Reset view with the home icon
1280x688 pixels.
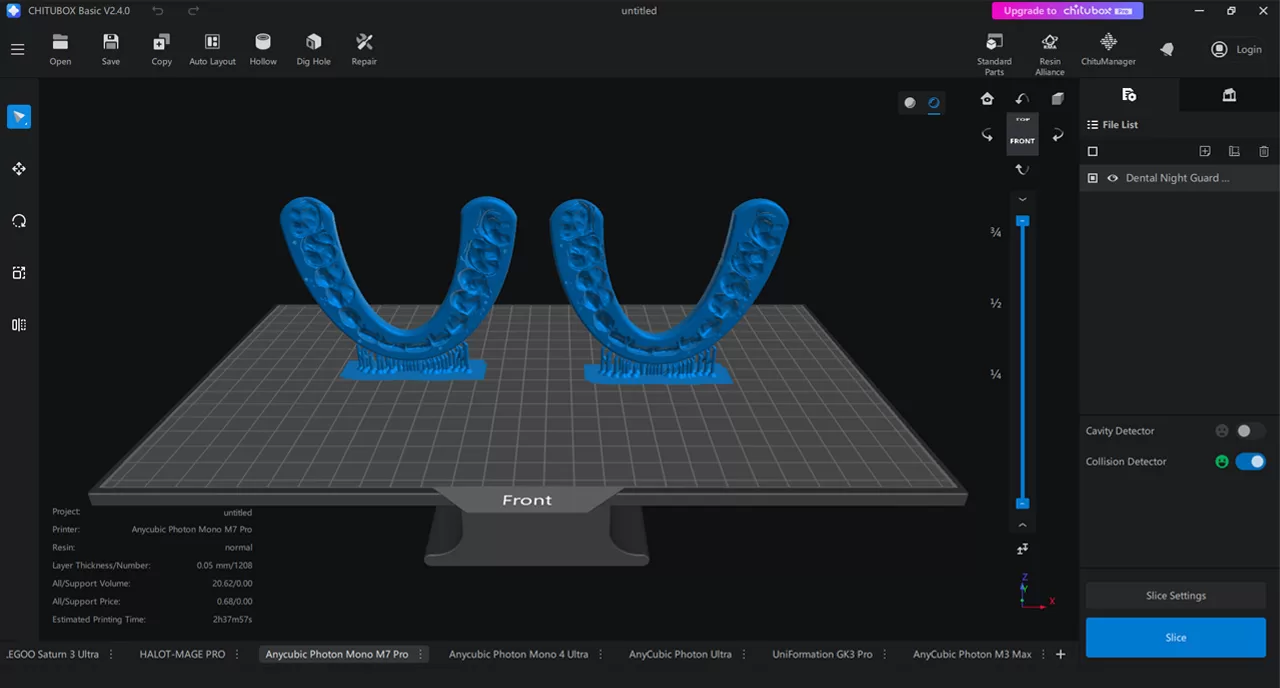[x=987, y=98]
